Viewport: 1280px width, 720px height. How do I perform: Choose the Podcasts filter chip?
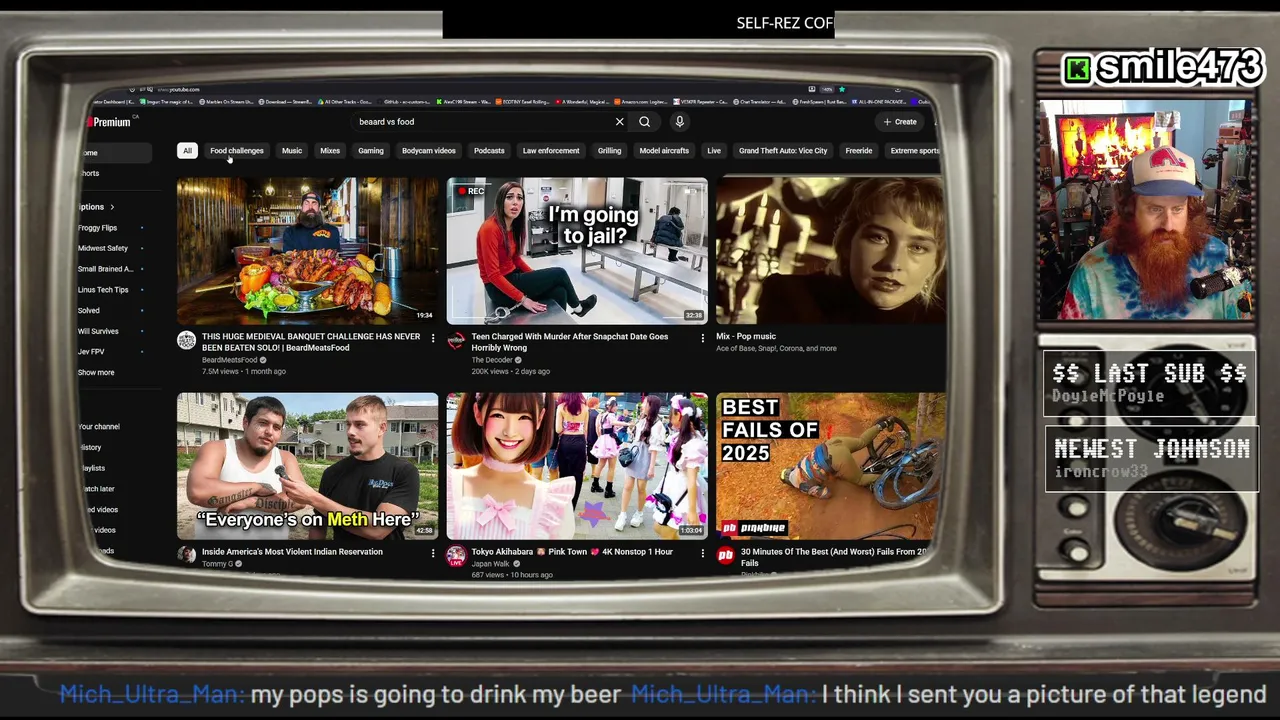(x=489, y=151)
